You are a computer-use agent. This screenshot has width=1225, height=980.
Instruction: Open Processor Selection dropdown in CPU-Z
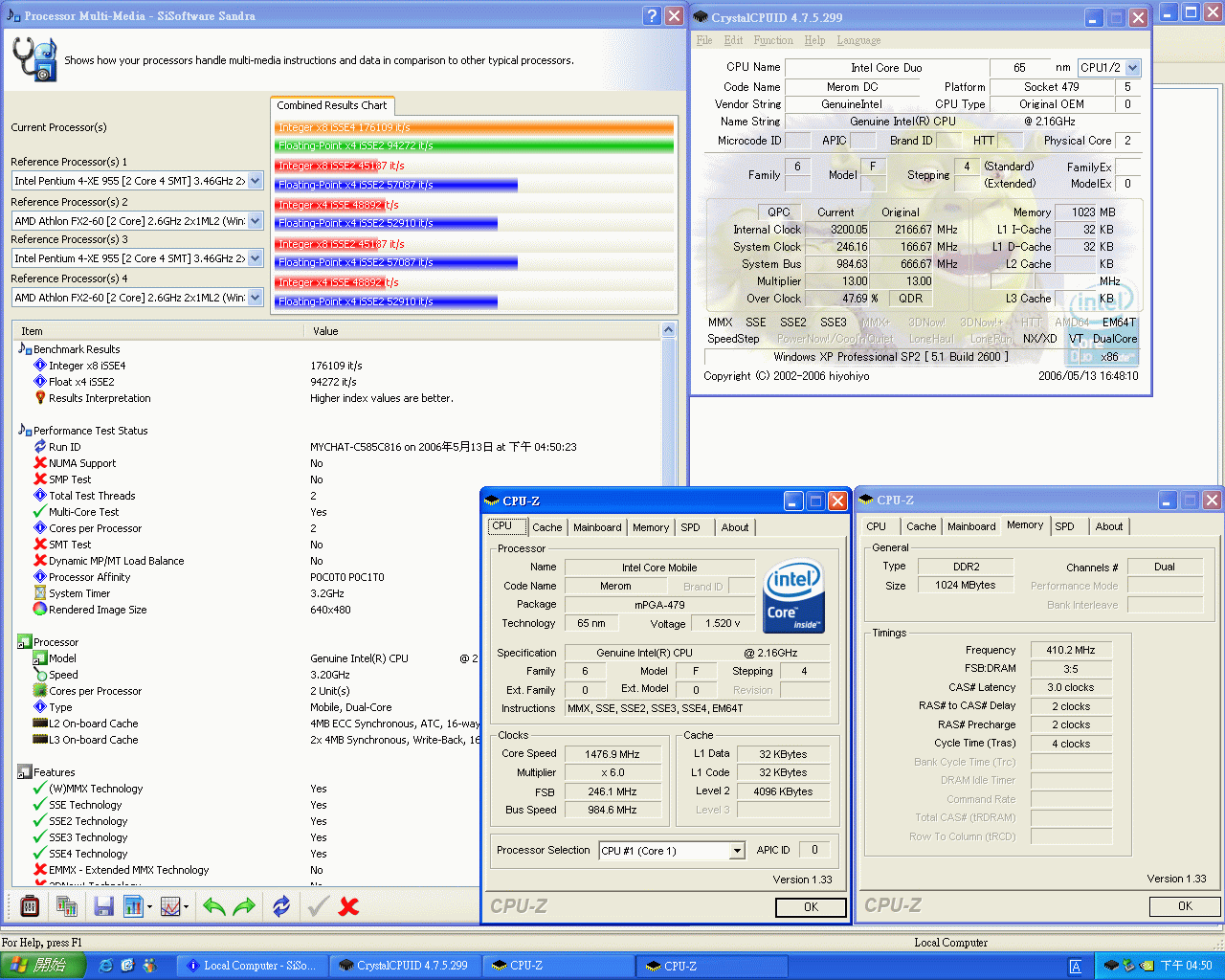pyautogui.click(x=737, y=851)
